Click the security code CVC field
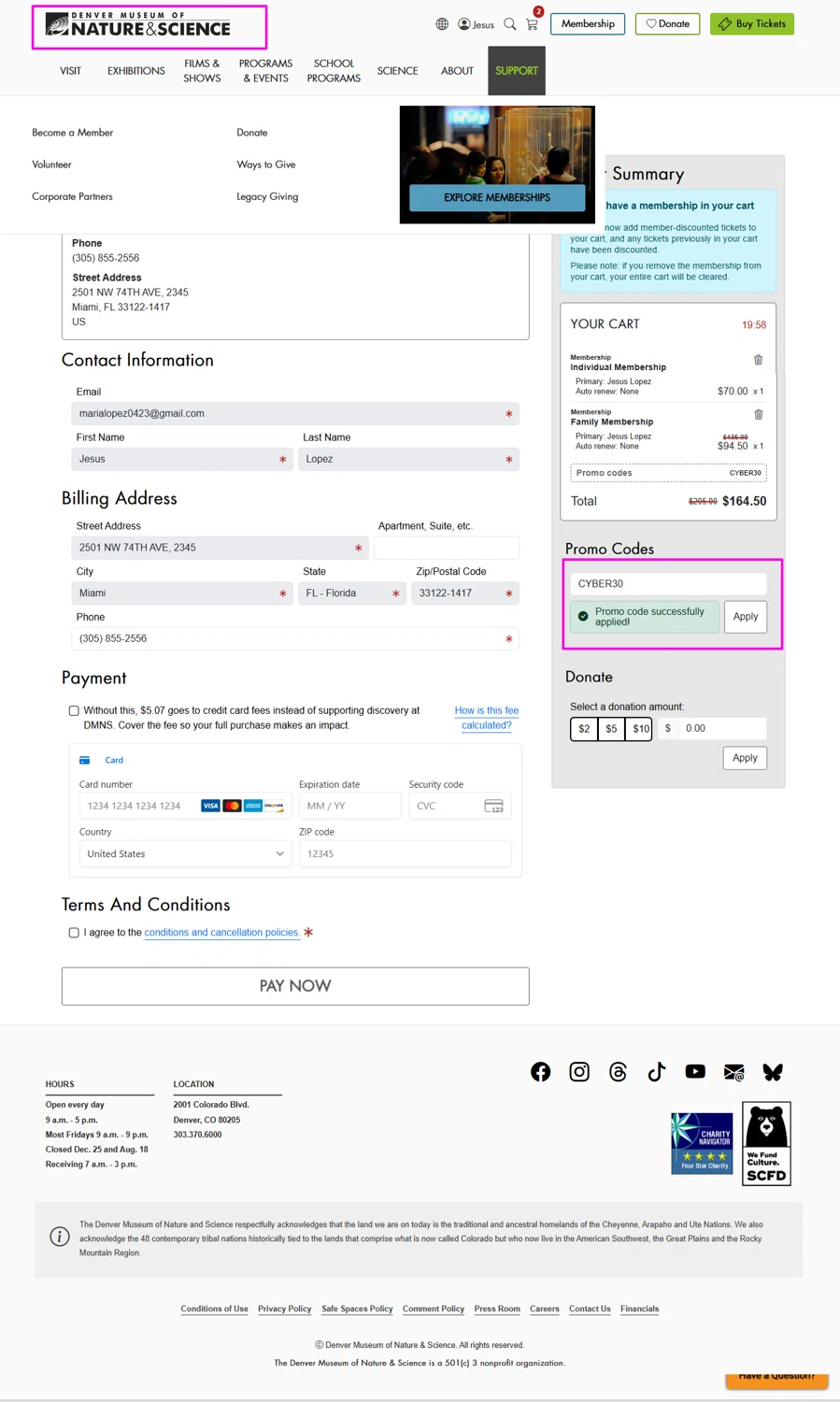840x1402 pixels. coord(460,806)
